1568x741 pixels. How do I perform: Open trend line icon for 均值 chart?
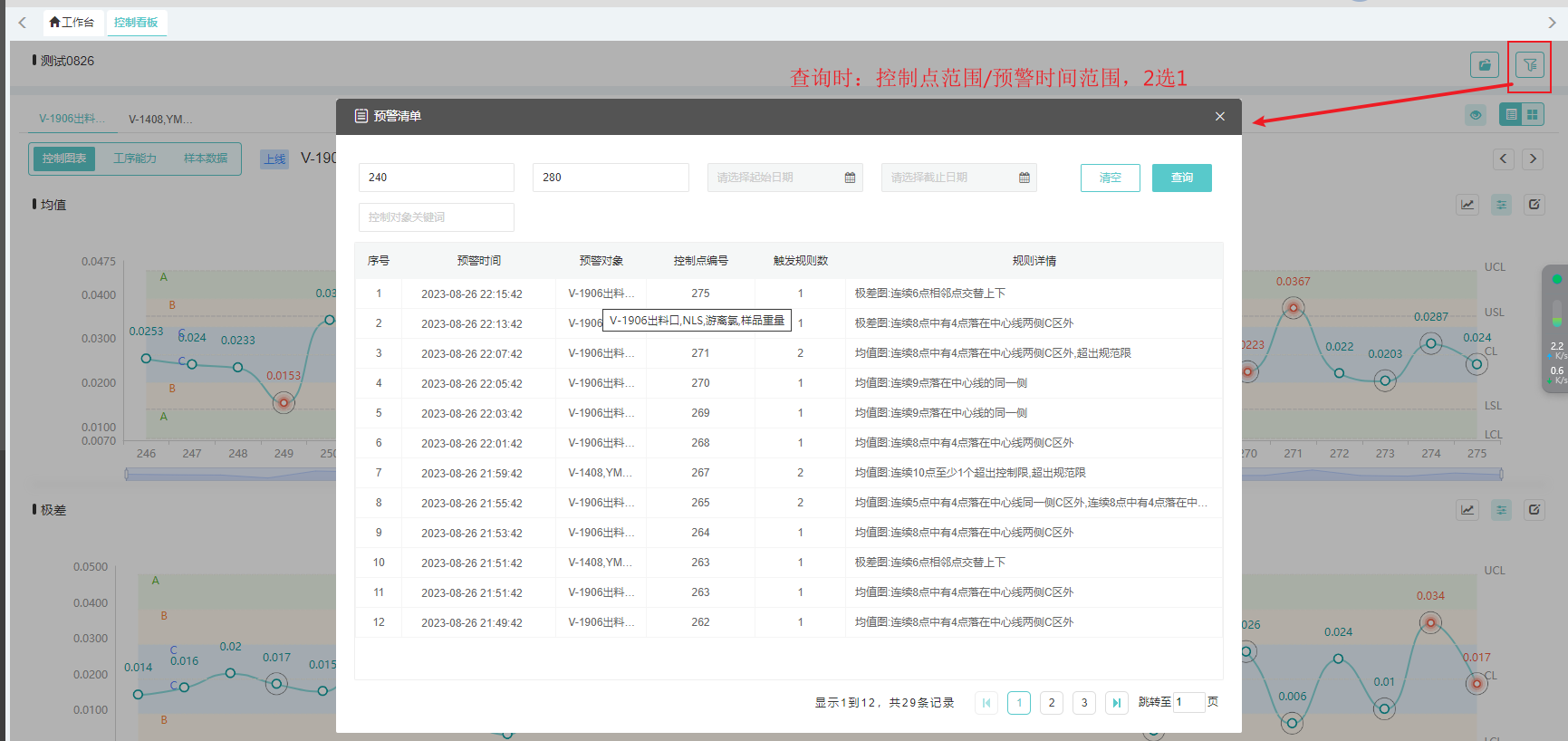(x=1467, y=204)
